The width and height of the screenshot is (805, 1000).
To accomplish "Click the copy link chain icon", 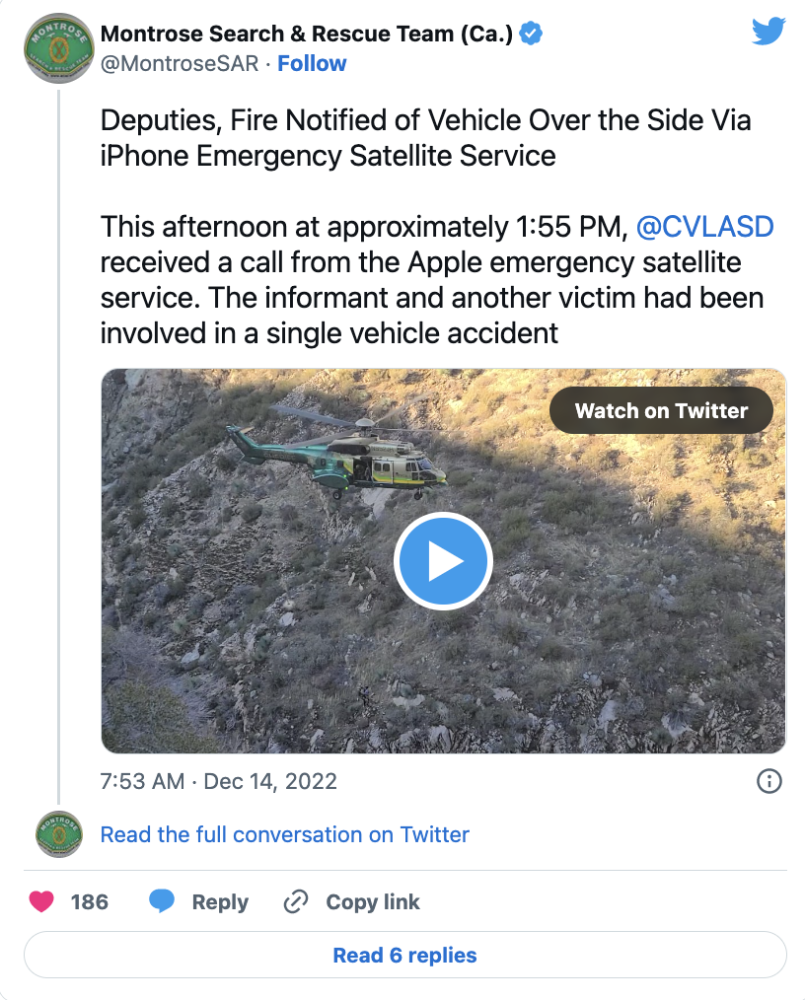I will [295, 902].
